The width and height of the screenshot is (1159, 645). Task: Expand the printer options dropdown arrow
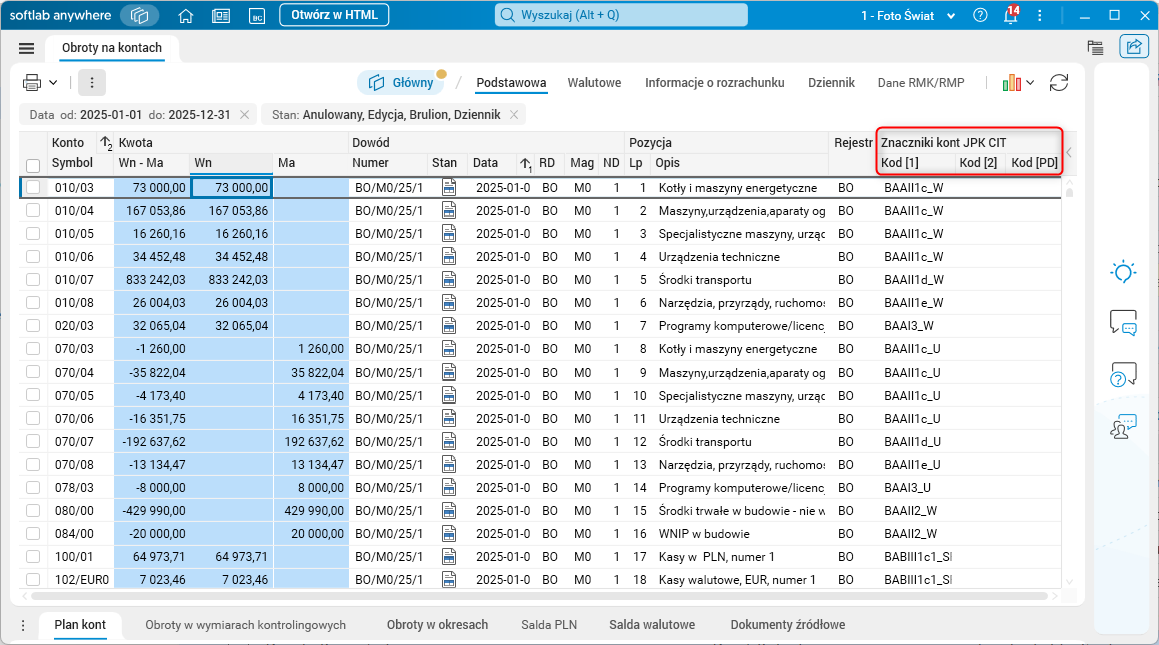point(53,83)
